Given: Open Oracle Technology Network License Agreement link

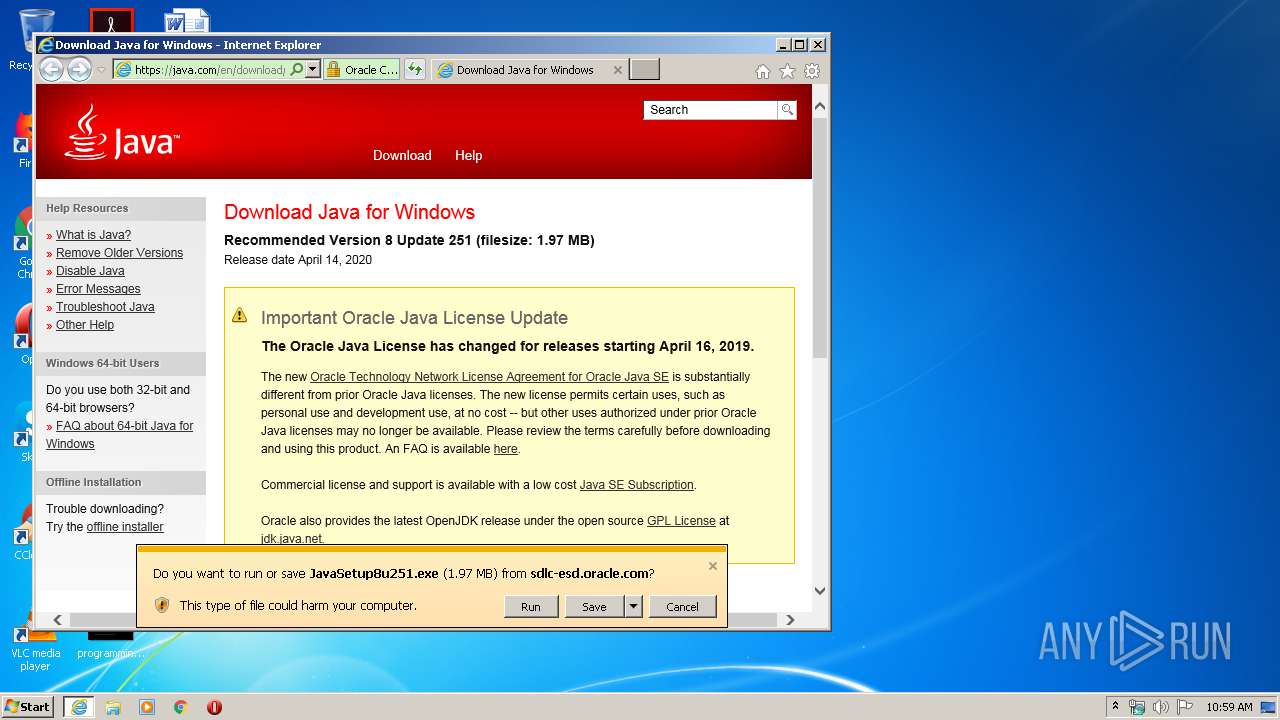Looking at the screenshot, I should 489,377.
